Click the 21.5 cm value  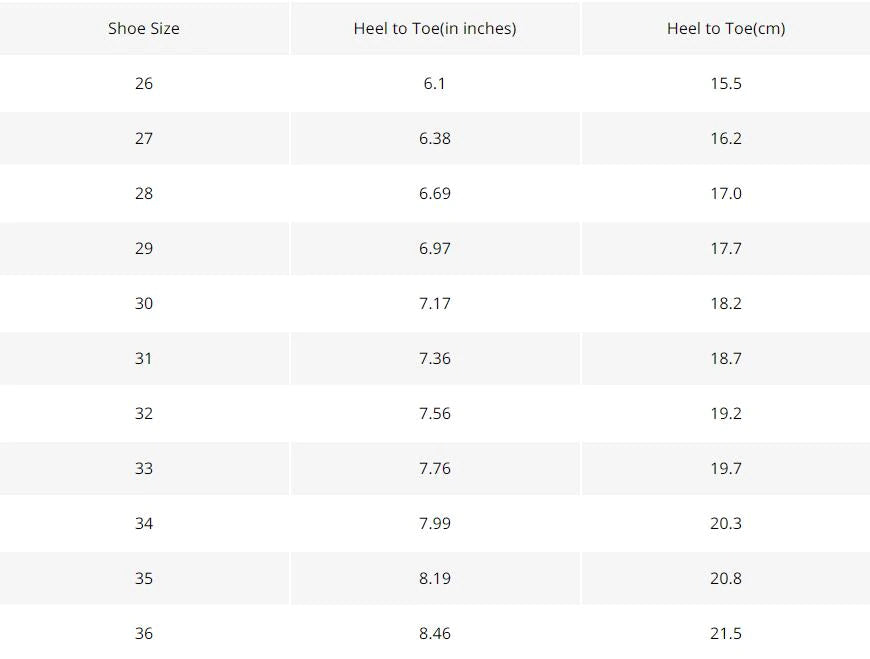click(726, 633)
